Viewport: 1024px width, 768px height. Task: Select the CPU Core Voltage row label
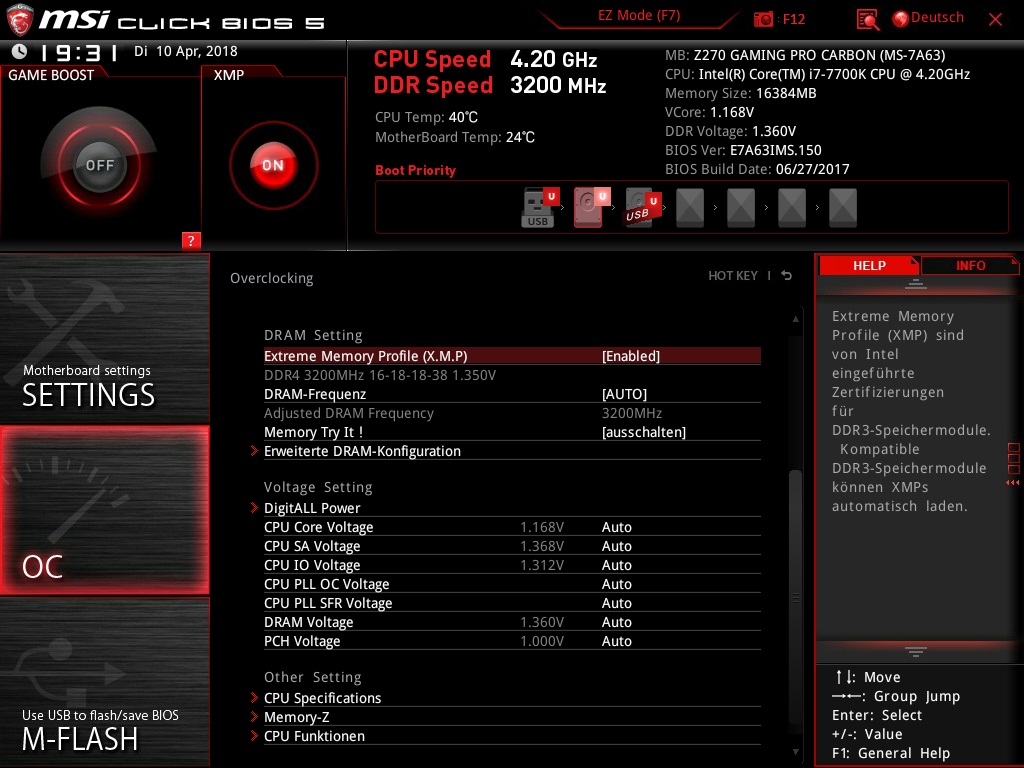[x=319, y=527]
